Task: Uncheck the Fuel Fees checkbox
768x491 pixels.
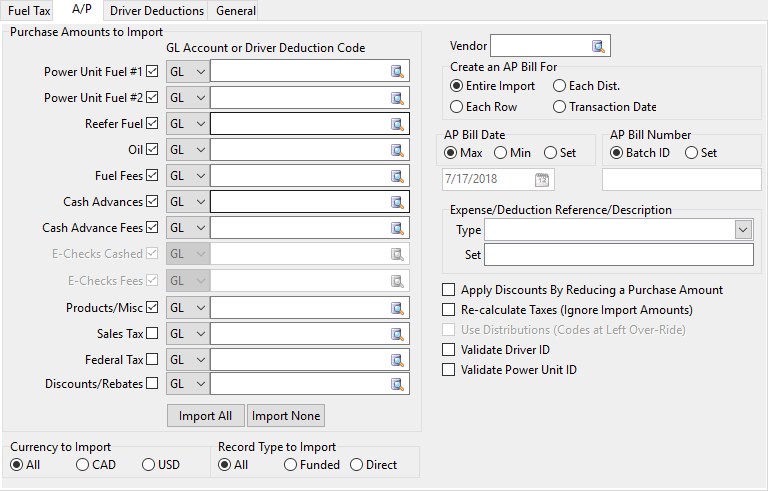Action: tap(152, 176)
